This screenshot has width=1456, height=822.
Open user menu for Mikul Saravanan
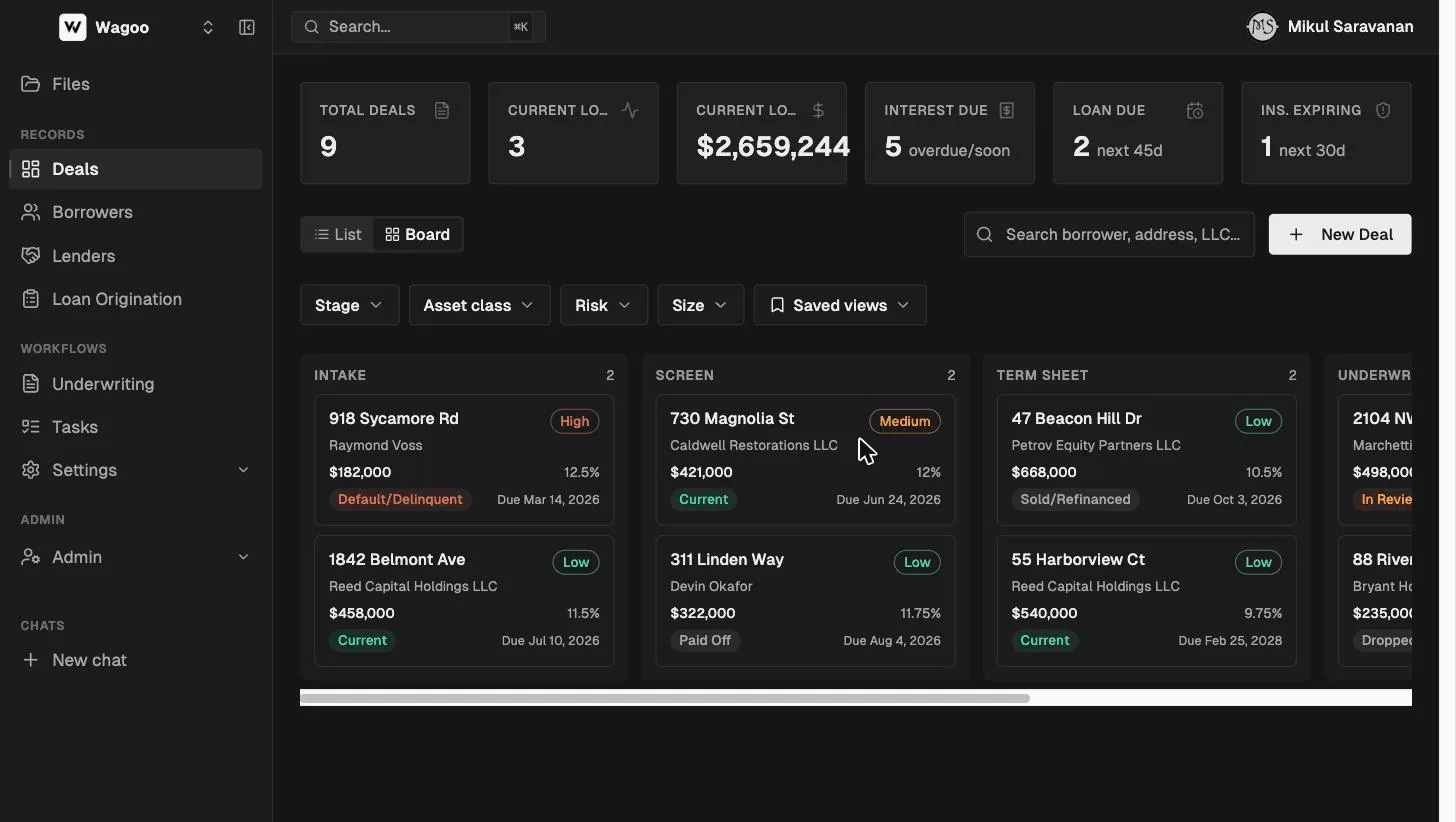click(1330, 27)
